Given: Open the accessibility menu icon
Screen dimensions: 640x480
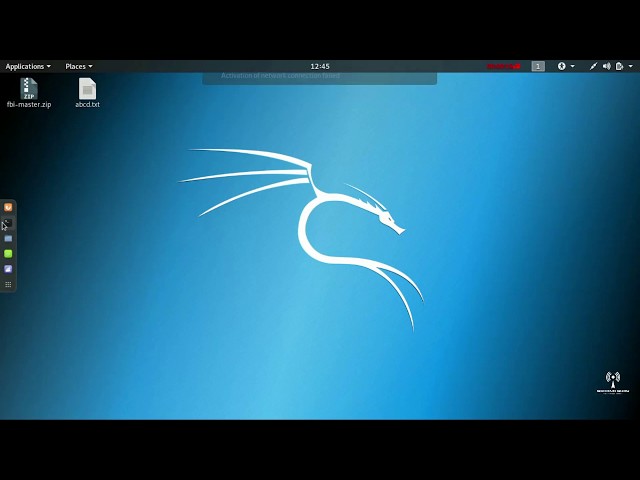Looking at the screenshot, I should click(562, 66).
